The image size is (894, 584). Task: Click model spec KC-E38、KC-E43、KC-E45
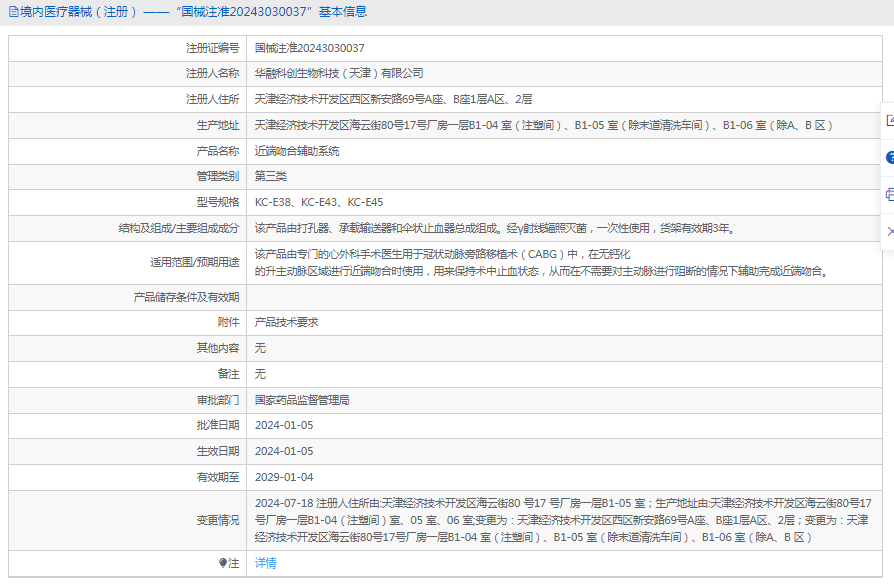pos(319,202)
